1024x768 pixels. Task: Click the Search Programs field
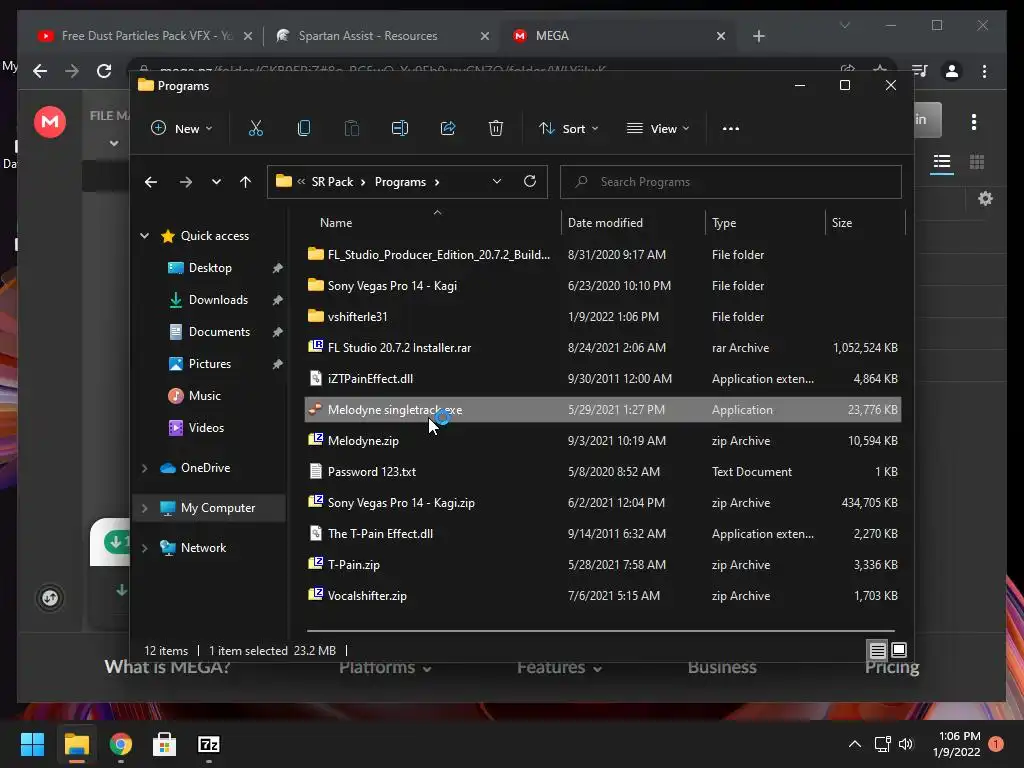(731, 182)
